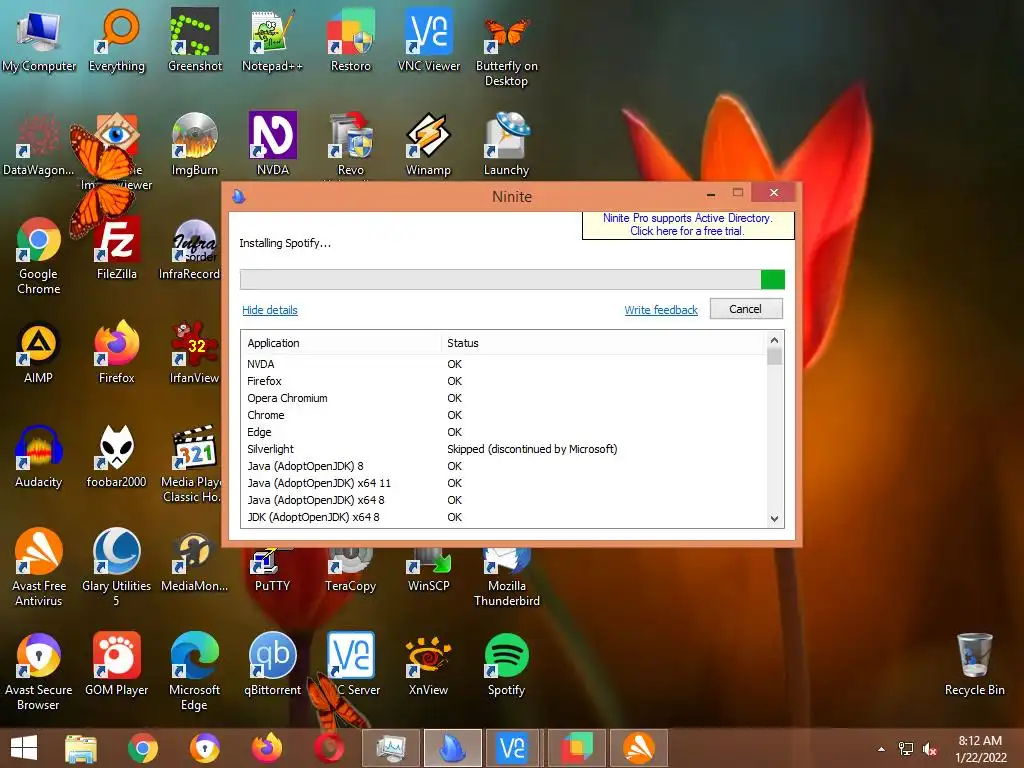This screenshot has height=768, width=1024.
Task: Open the FileZilla desktop icon
Action: click(117, 248)
